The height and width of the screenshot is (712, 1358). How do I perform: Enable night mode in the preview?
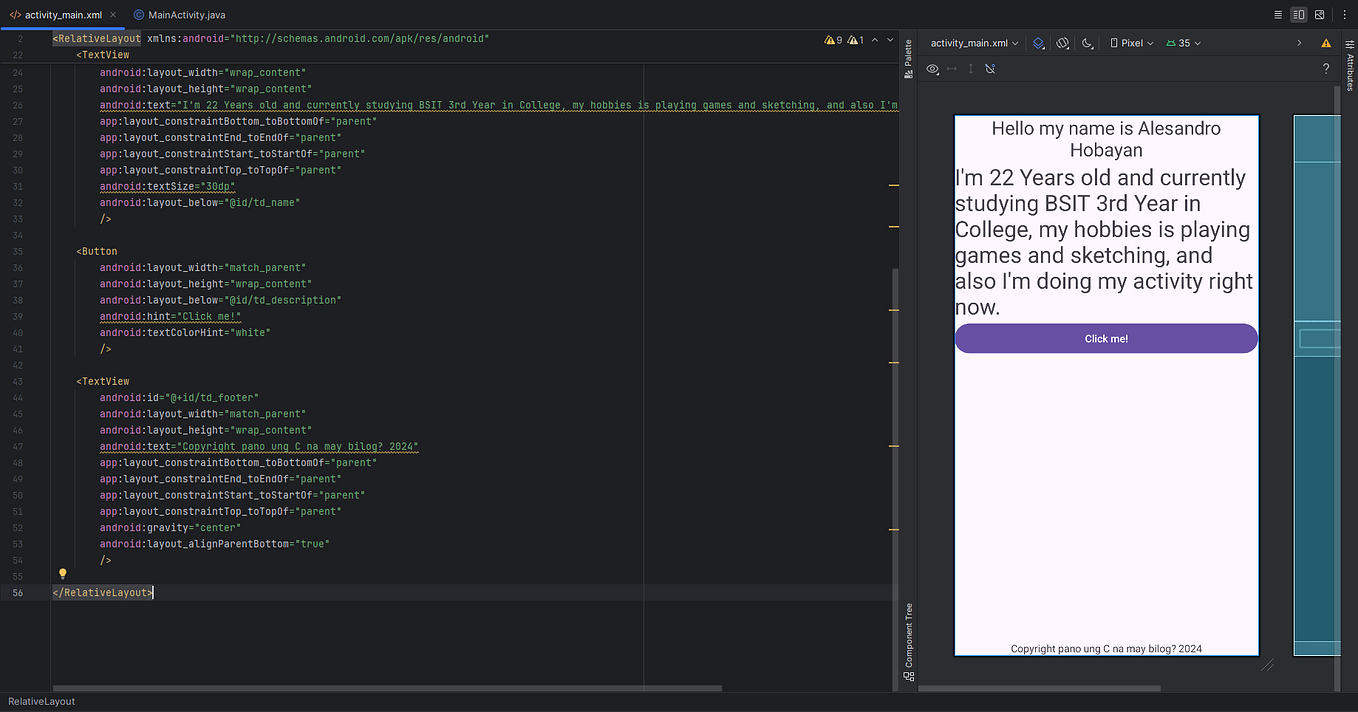[1088, 42]
